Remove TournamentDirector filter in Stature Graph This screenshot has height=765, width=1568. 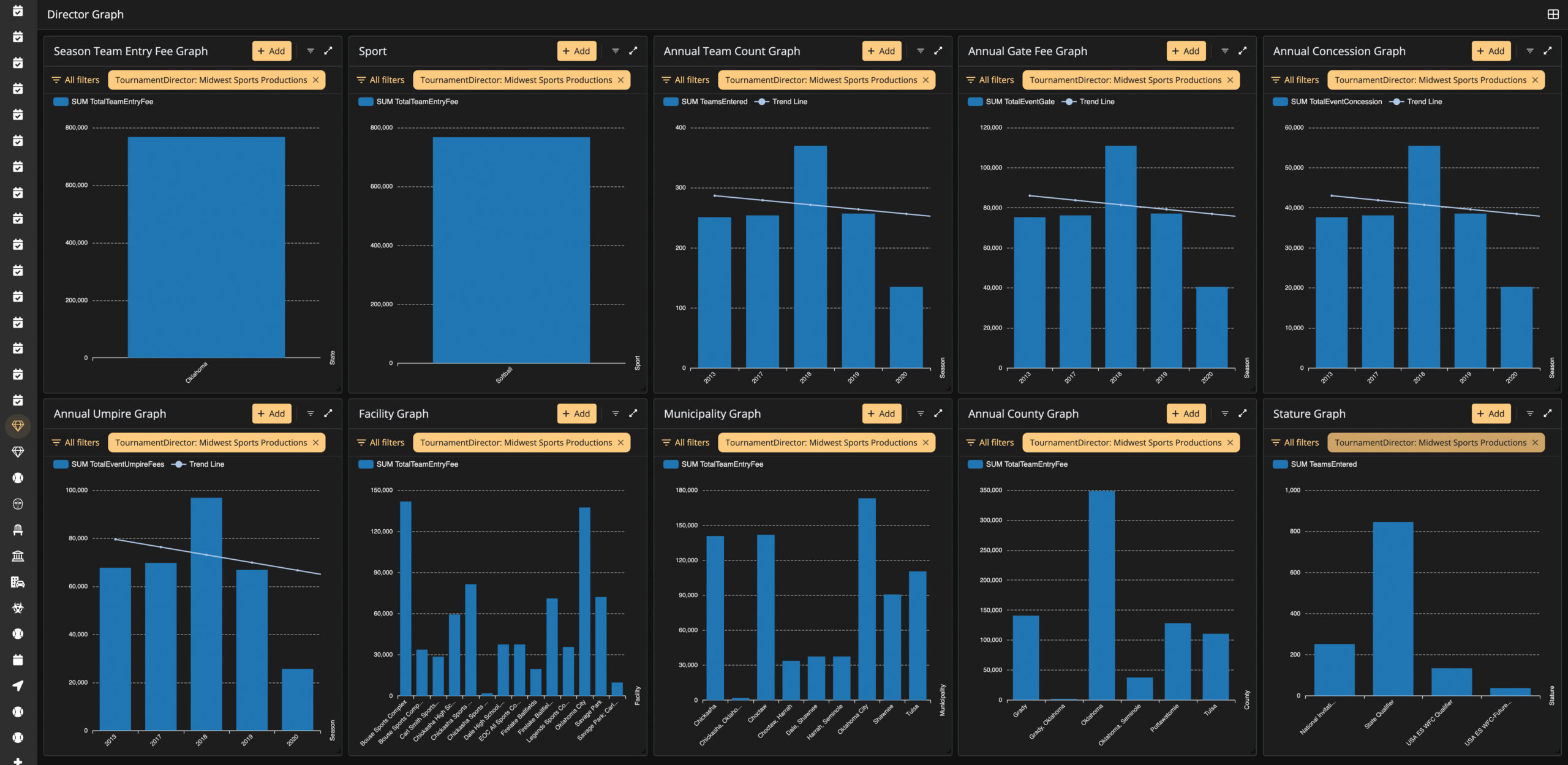pos(1535,443)
